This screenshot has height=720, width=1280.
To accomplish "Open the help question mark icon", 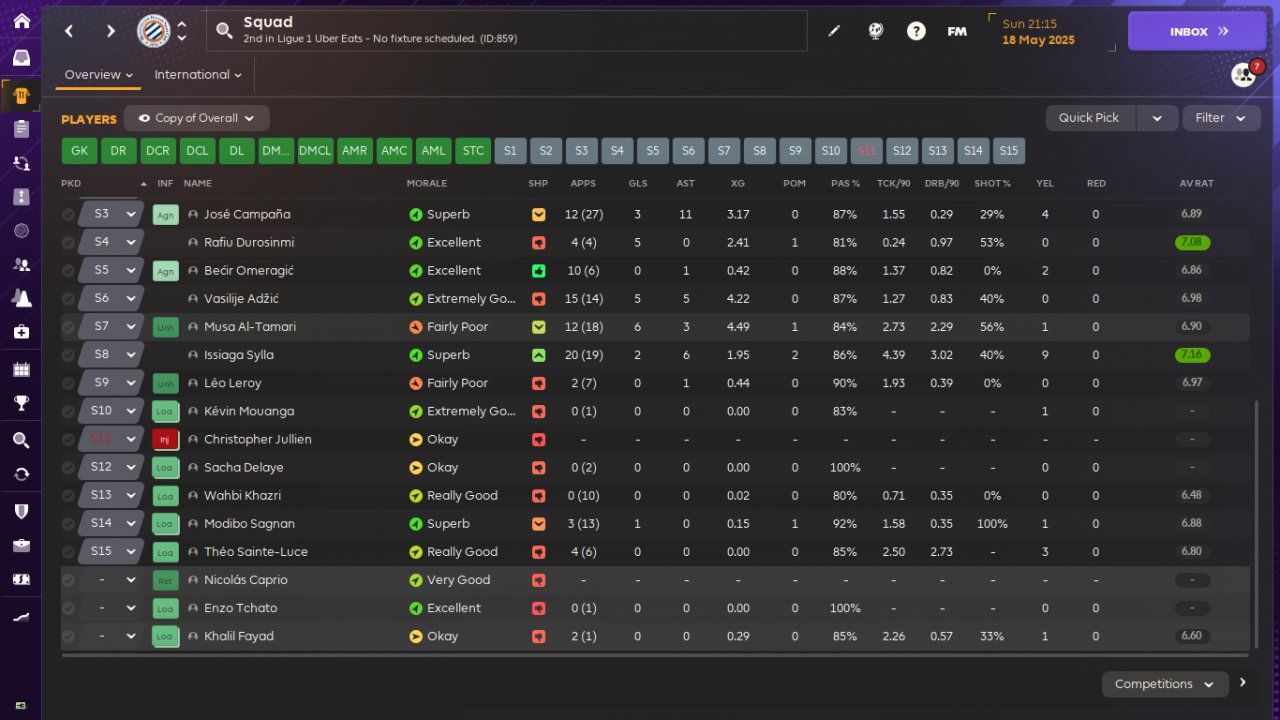I will 916,31.
